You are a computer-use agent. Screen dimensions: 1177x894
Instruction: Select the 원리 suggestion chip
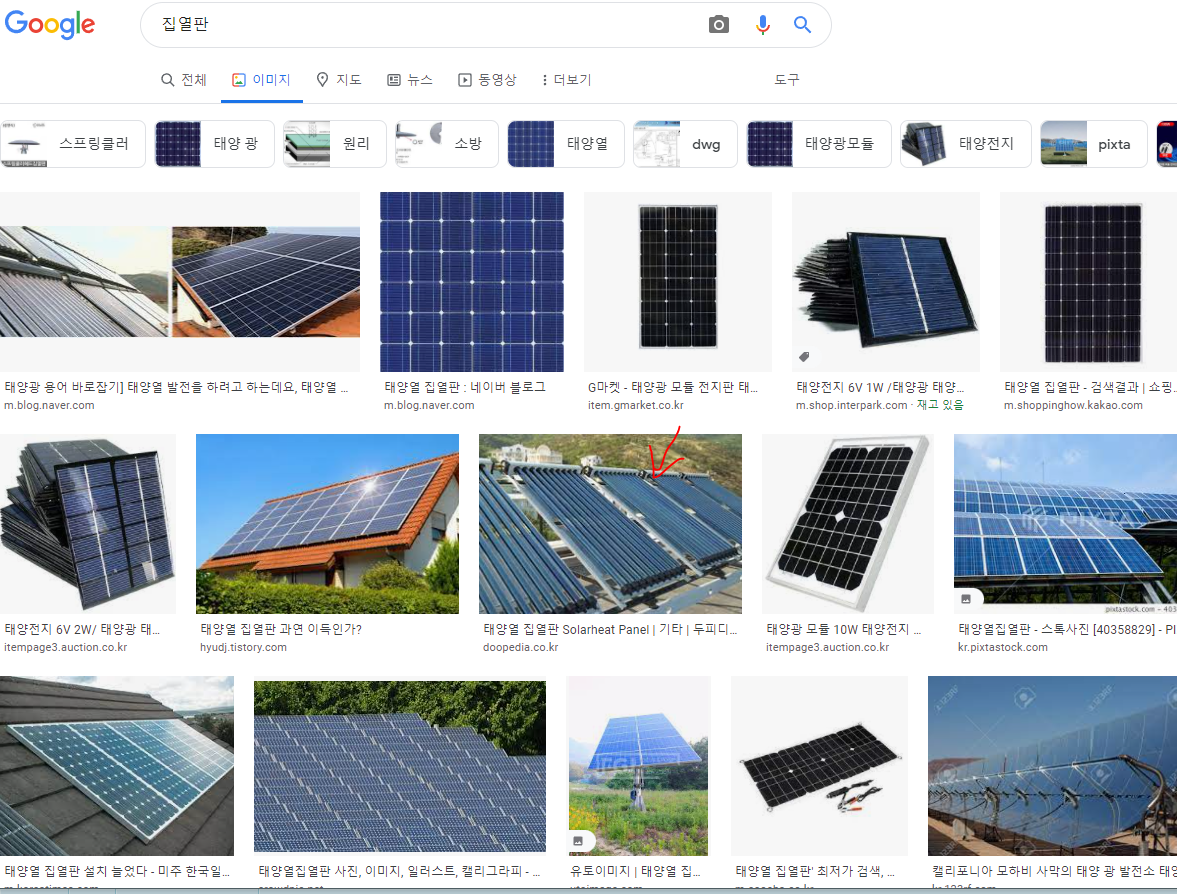335,143
